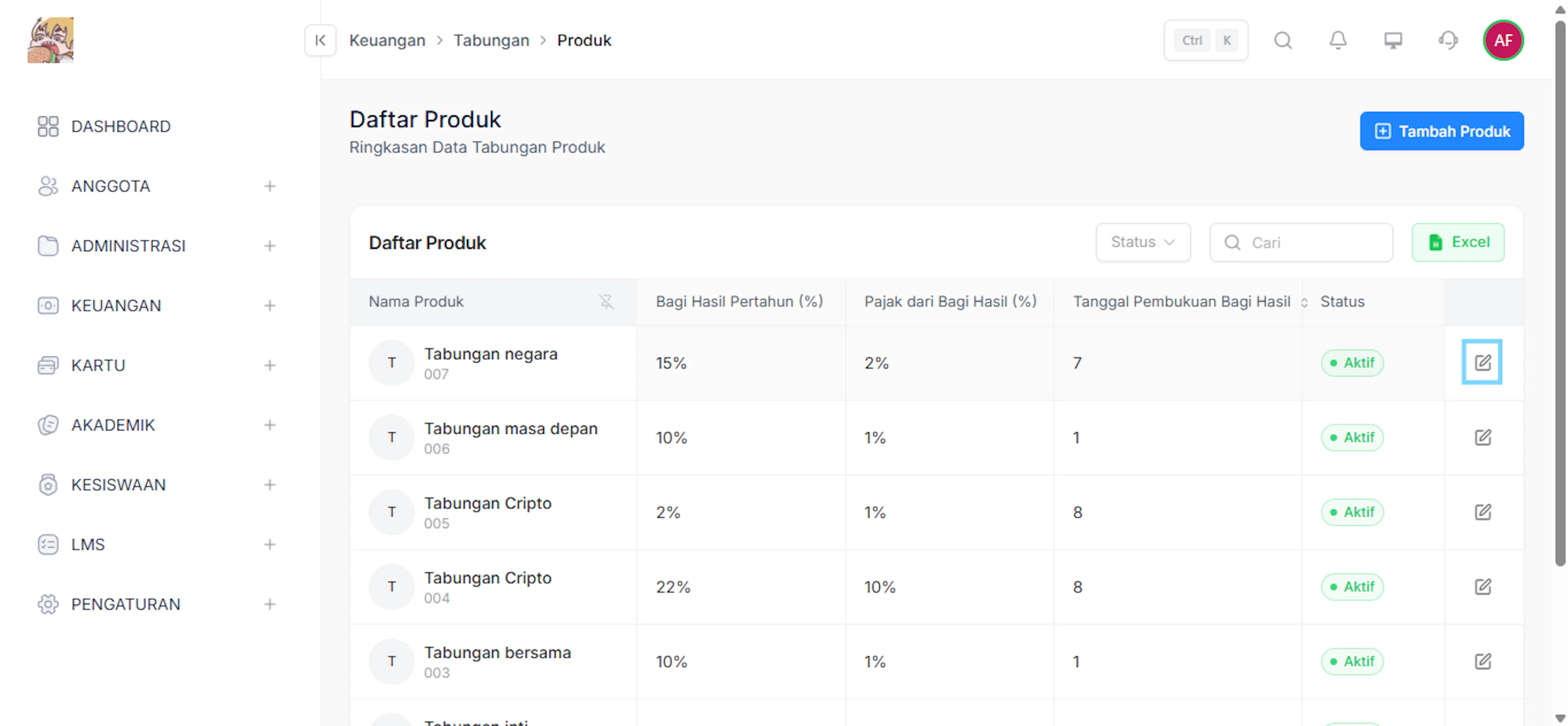
Task: Edit the Tabungan negara product row
Action: tap(1482, 363)
